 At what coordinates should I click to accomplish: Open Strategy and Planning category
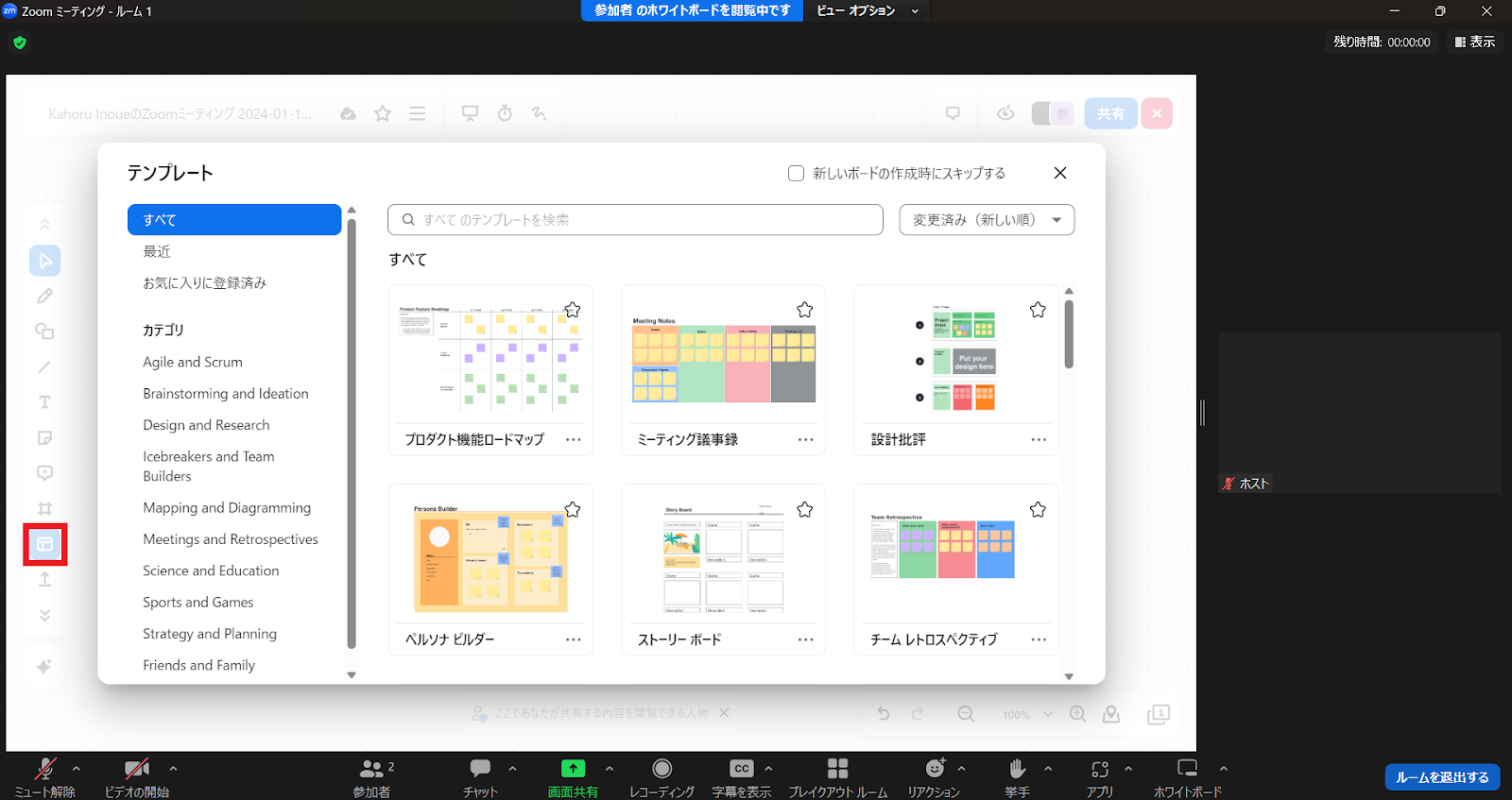pyautogui.click(x=210, y=634)
